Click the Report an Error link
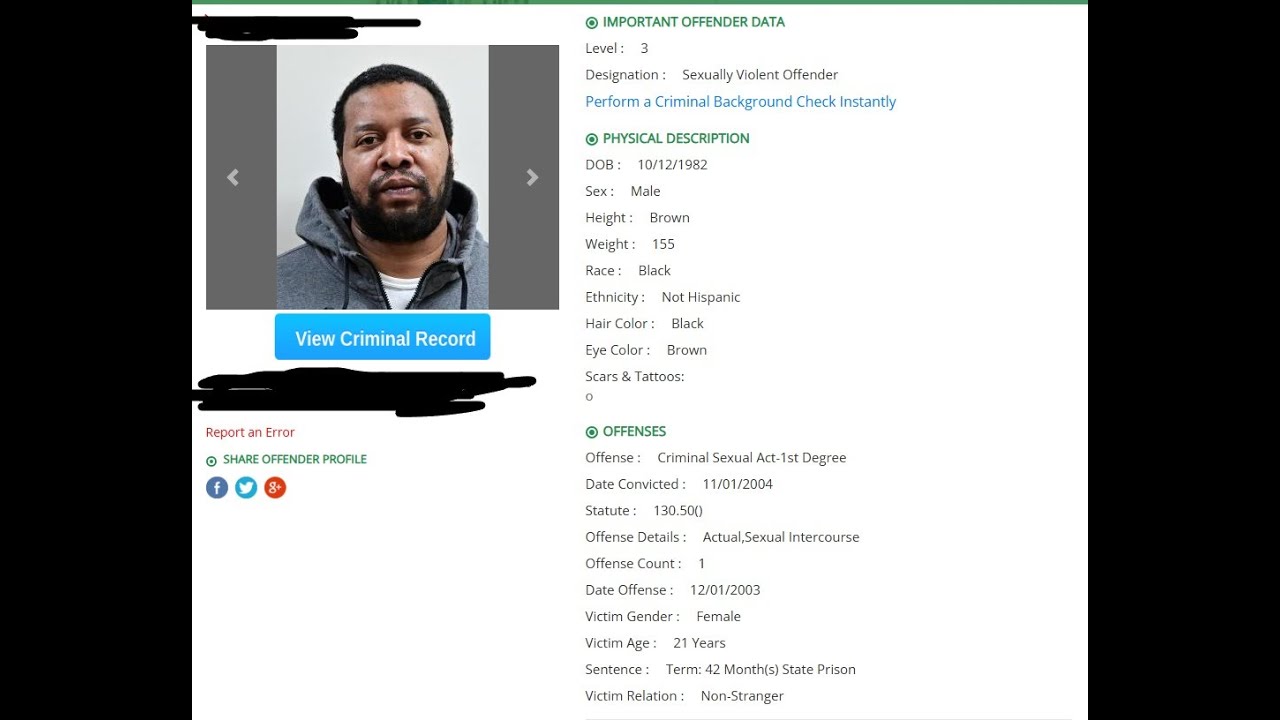This screenshot has width=1280, height=720. 250,432
